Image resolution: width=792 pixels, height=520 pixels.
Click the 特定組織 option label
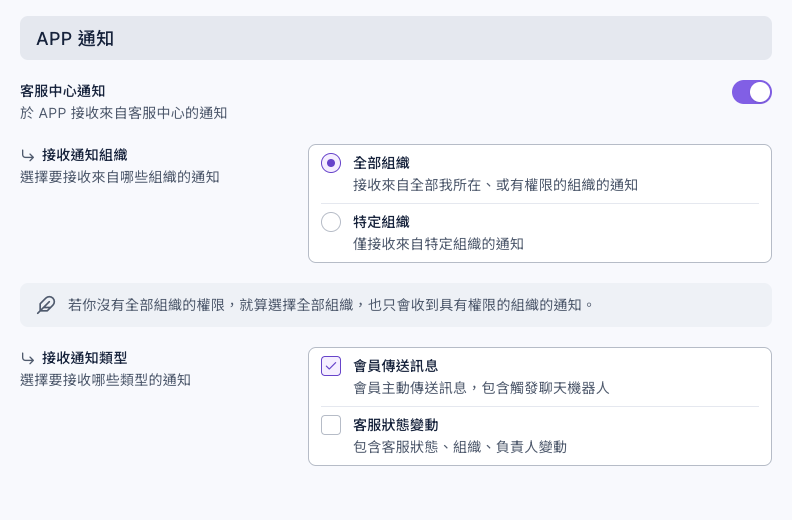tap(381, 222)
